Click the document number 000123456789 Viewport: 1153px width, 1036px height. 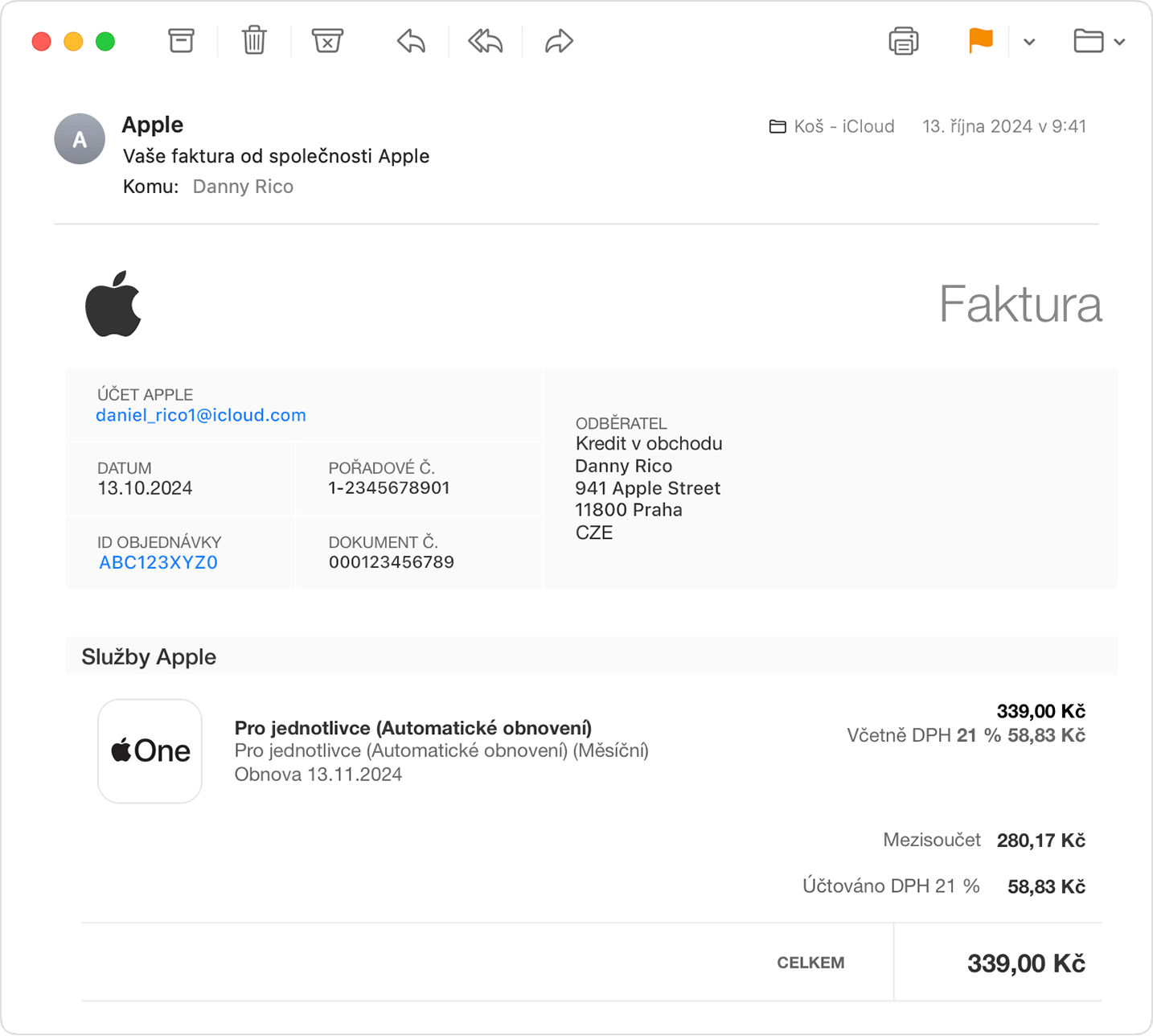392,562
